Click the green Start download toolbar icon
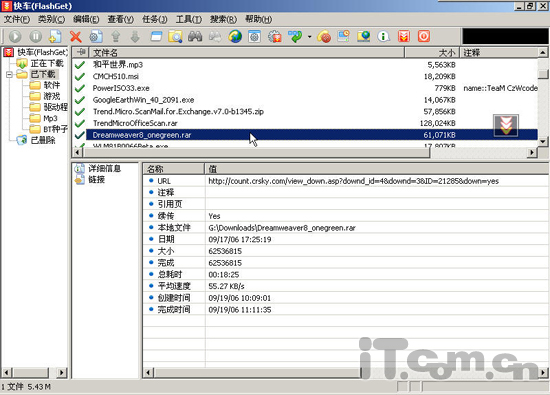This screenshot has width=550, height=395. [x=15, y=36]
